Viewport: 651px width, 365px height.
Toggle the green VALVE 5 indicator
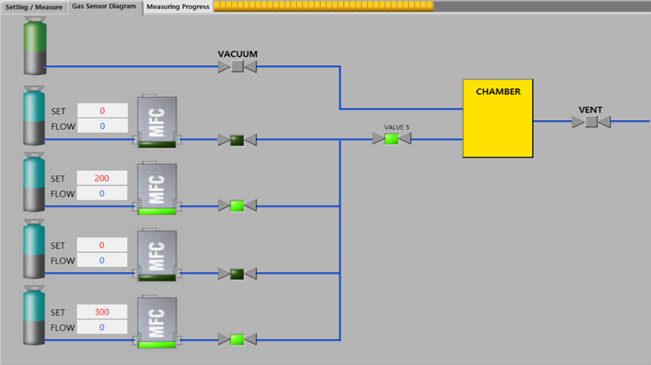(x=392, y=139)
